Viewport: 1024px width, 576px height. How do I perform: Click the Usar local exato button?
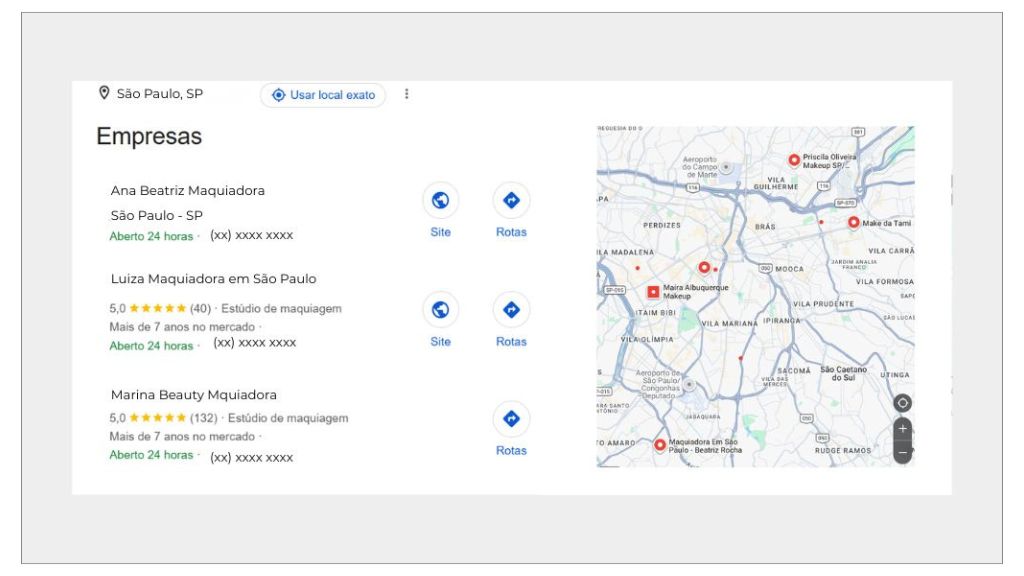[x=323, y=95]
